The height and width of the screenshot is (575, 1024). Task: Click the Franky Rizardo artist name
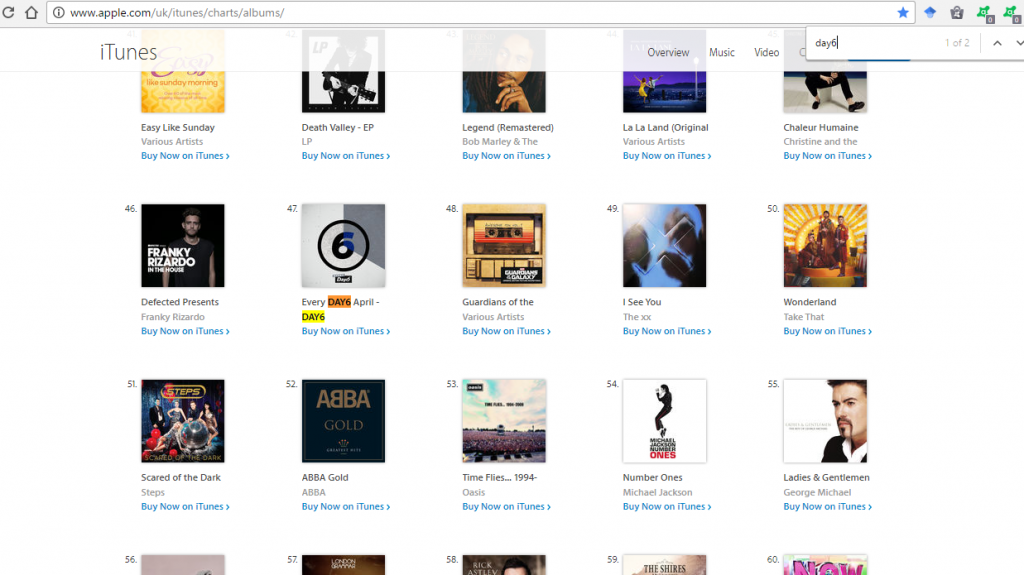(173, 317)
